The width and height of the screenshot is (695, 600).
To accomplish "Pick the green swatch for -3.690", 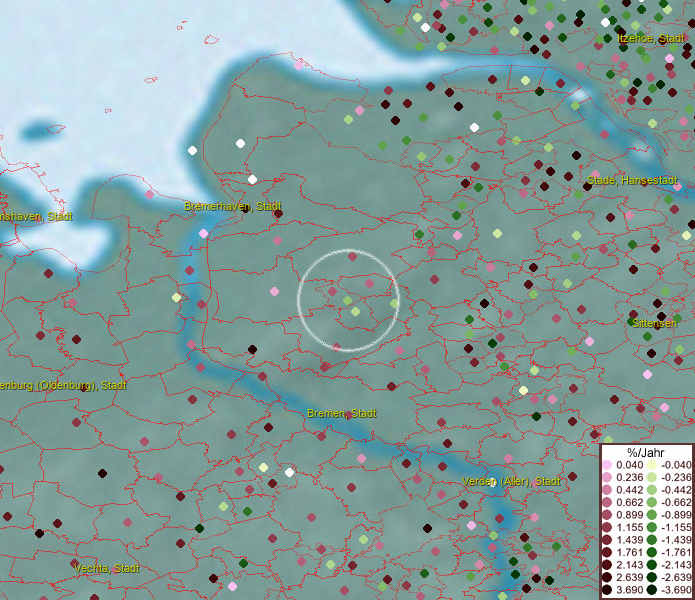I will [x=652, y=590].
